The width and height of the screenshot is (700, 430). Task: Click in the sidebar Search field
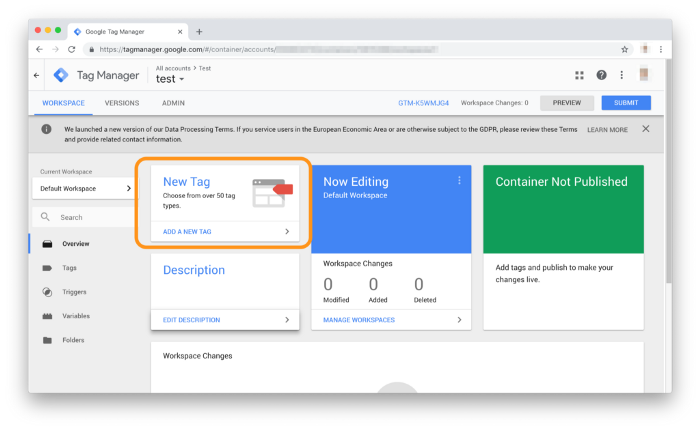tap(85, 217)
